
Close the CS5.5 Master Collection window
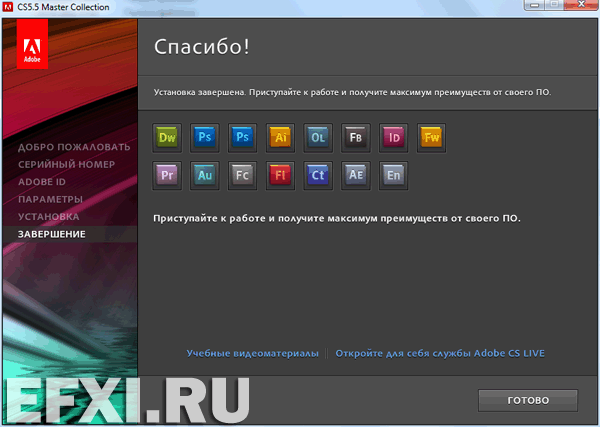[x=581, y=5]
